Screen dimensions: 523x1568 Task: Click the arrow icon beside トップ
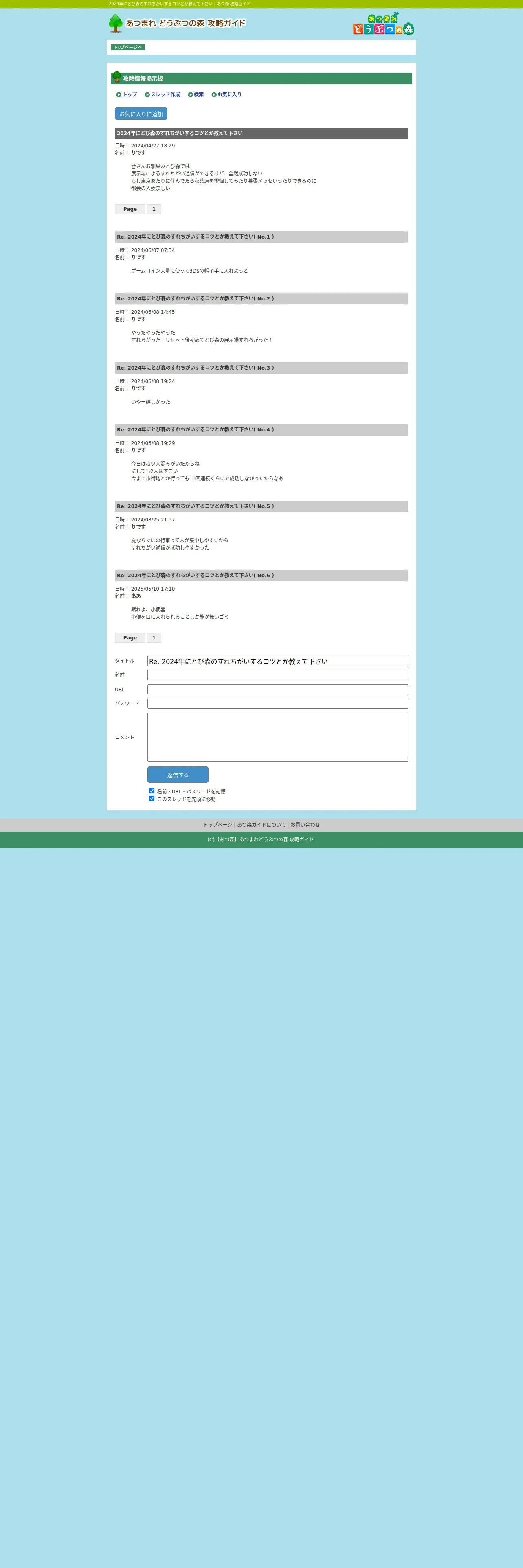point(119,95)
